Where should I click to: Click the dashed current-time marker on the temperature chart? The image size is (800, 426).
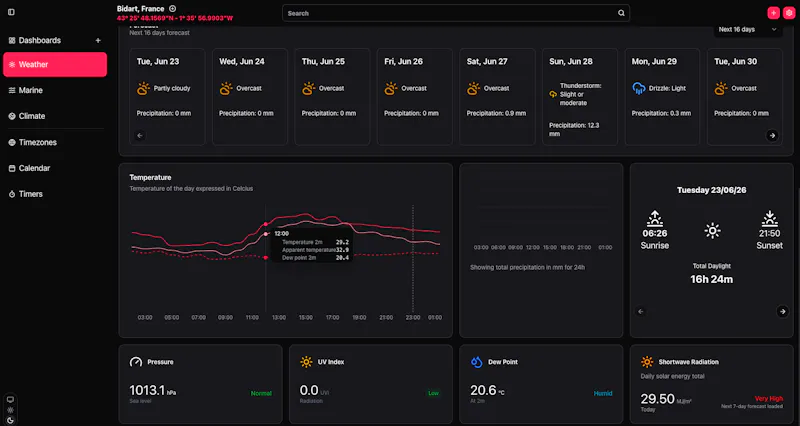pos(413,258)
